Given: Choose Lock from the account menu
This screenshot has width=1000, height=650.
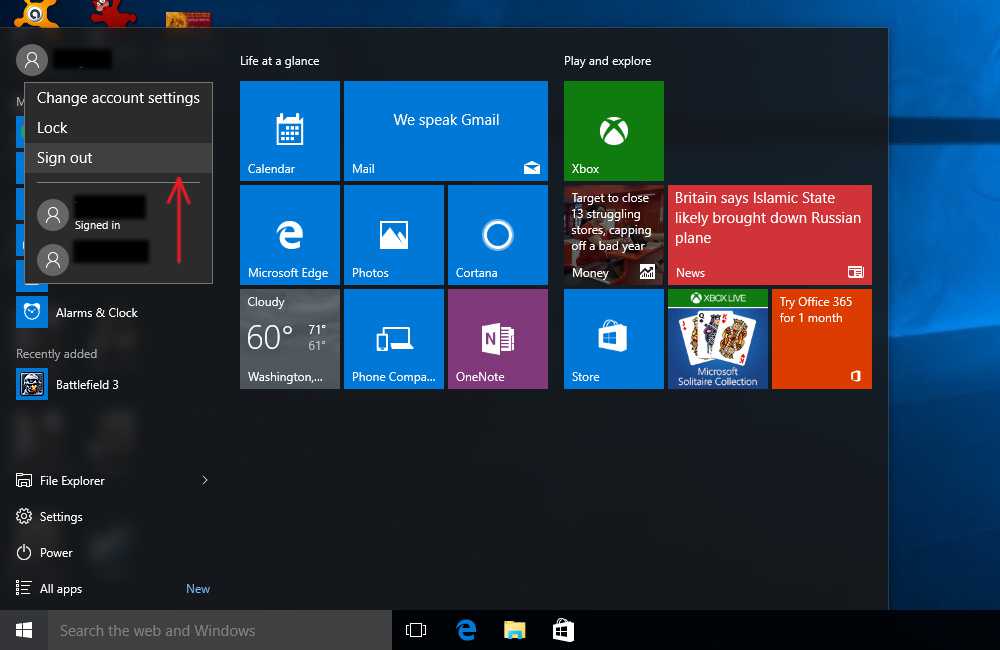Looking at the screenshot, I should point(118,128).
